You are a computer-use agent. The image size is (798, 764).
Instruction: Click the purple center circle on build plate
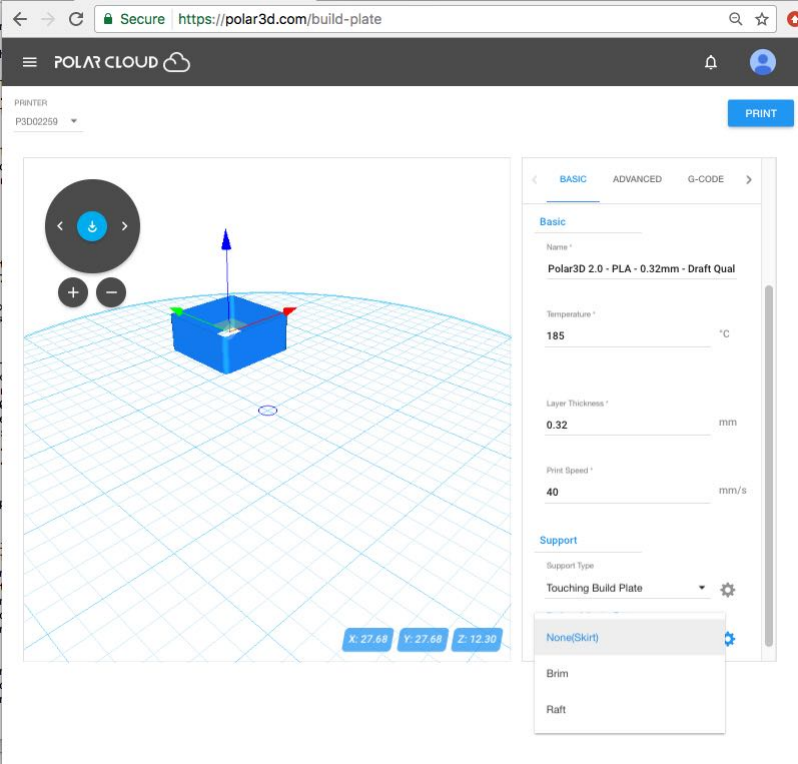point(268,410)
